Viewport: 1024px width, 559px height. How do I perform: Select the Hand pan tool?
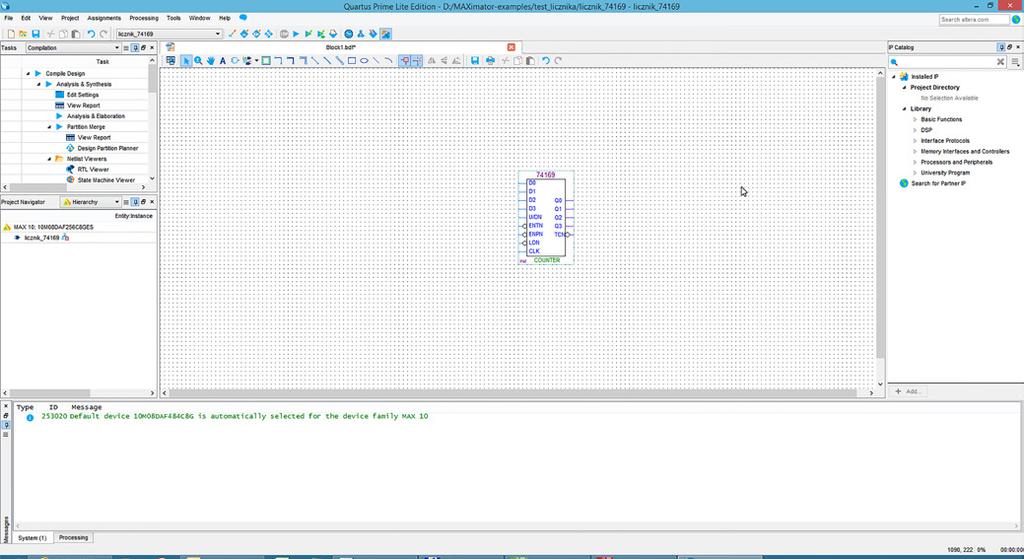coord(210,61)
